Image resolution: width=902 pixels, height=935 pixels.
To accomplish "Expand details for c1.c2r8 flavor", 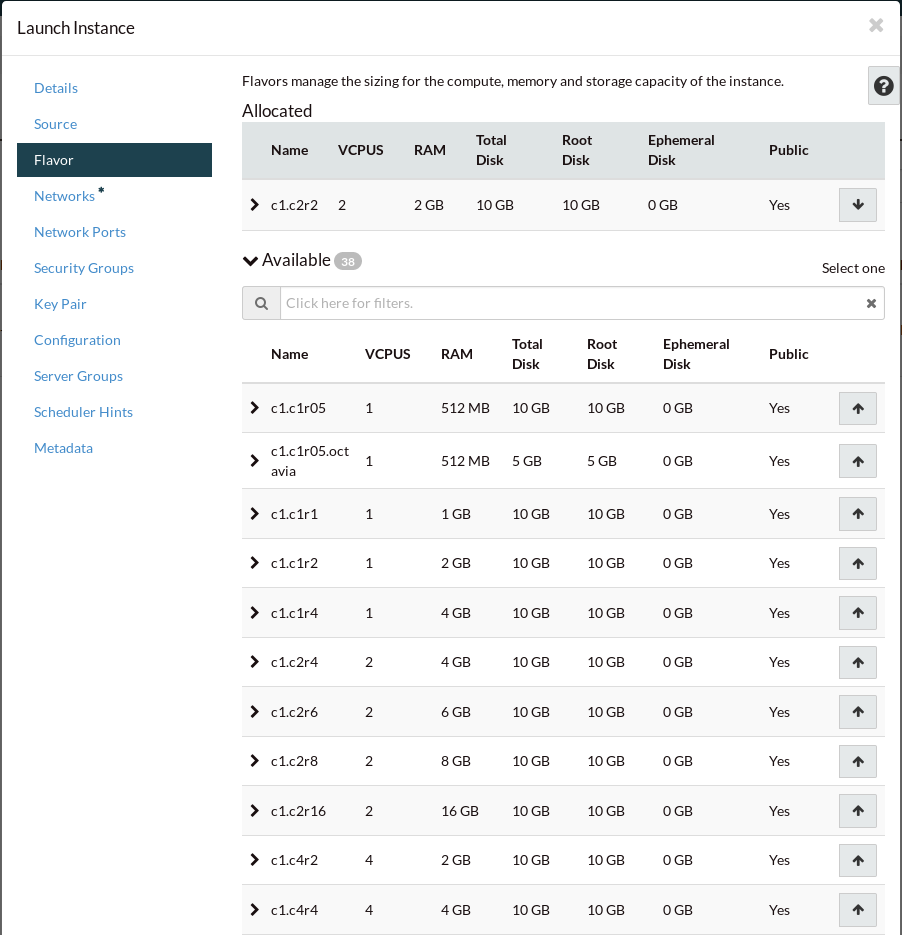I will (x=254, y=761).
